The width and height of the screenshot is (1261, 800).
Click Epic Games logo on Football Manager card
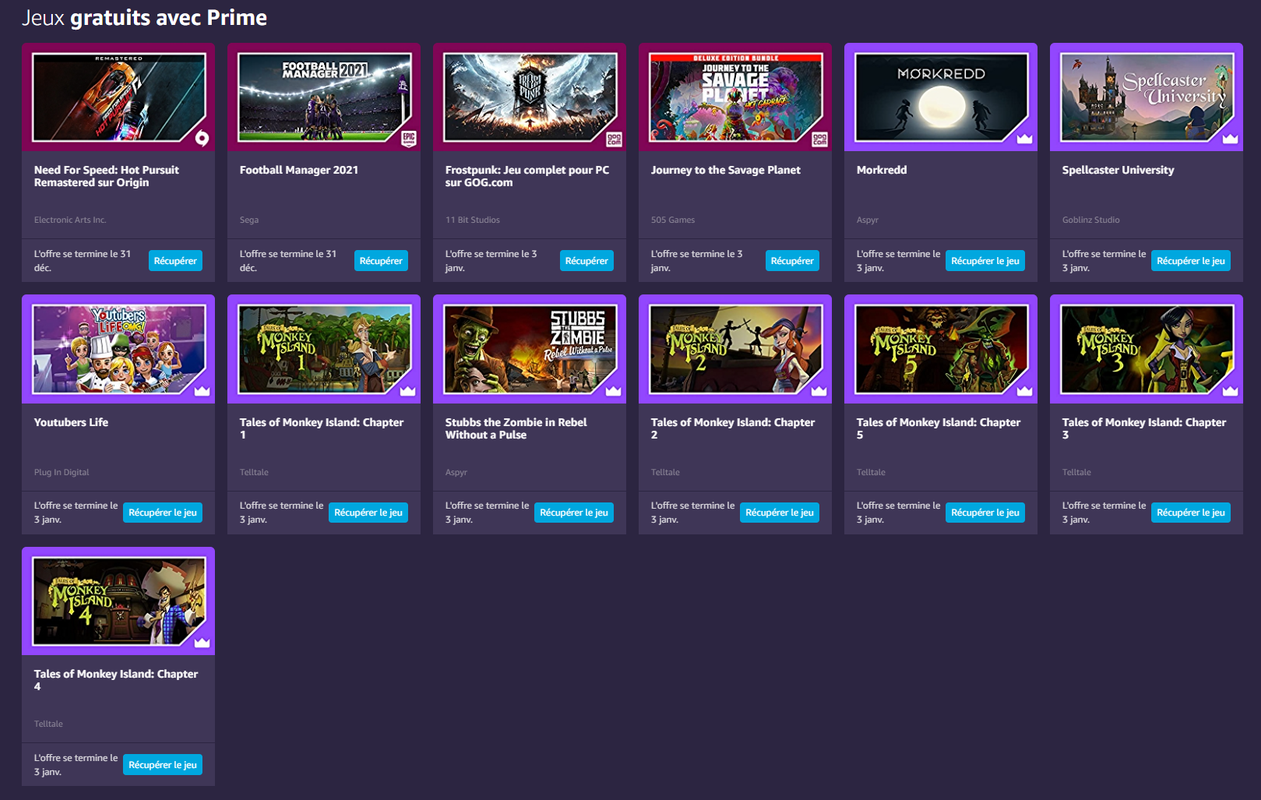coord(408,139)
